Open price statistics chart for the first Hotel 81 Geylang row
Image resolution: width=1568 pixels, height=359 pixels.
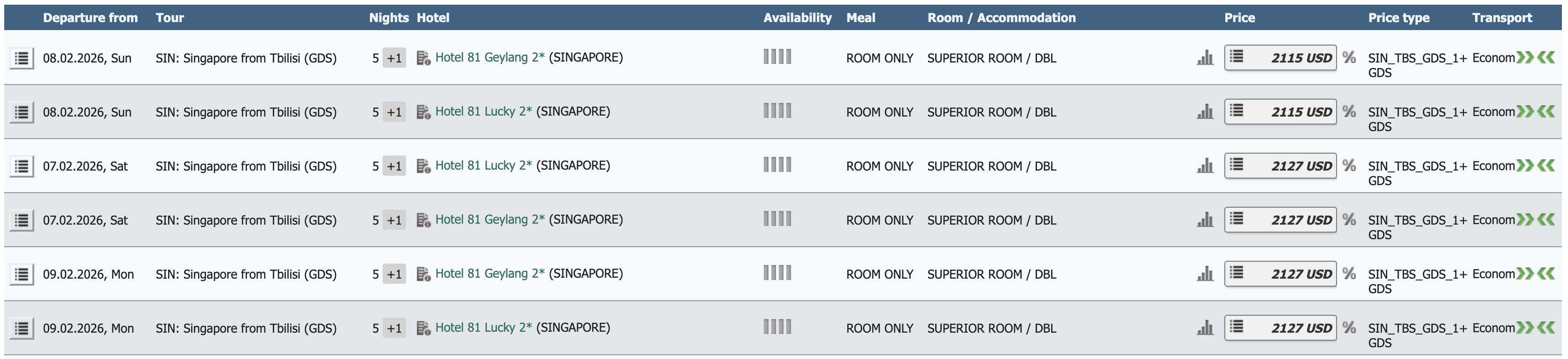(x=1205, y=59)
